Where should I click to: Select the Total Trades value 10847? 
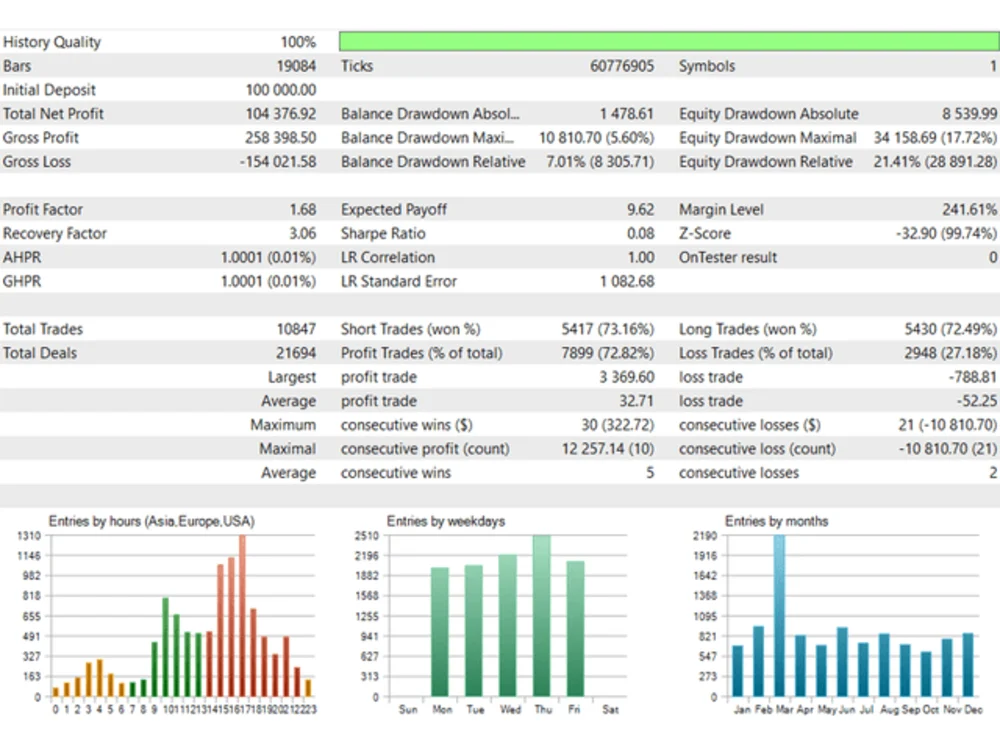pyautogui.click(x=296, y=329)
